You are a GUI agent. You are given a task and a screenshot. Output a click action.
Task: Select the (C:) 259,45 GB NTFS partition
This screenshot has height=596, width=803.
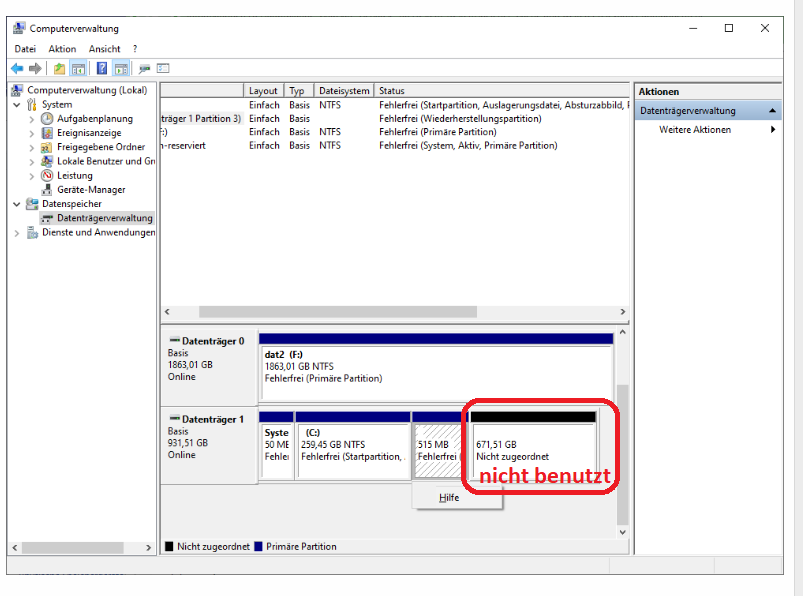pos(353,445)
